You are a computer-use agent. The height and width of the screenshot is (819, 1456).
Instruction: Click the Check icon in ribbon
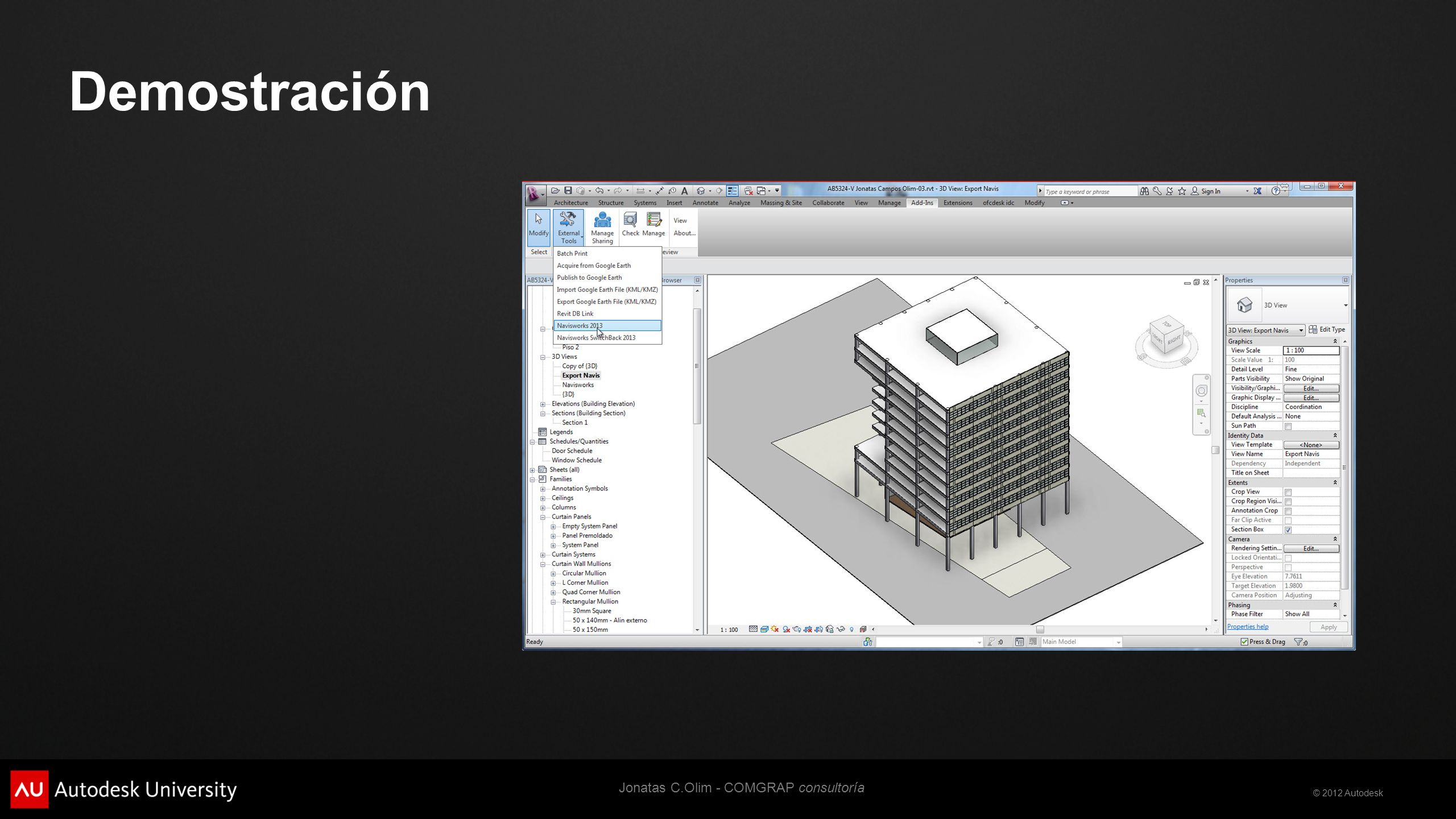point(630,220)
